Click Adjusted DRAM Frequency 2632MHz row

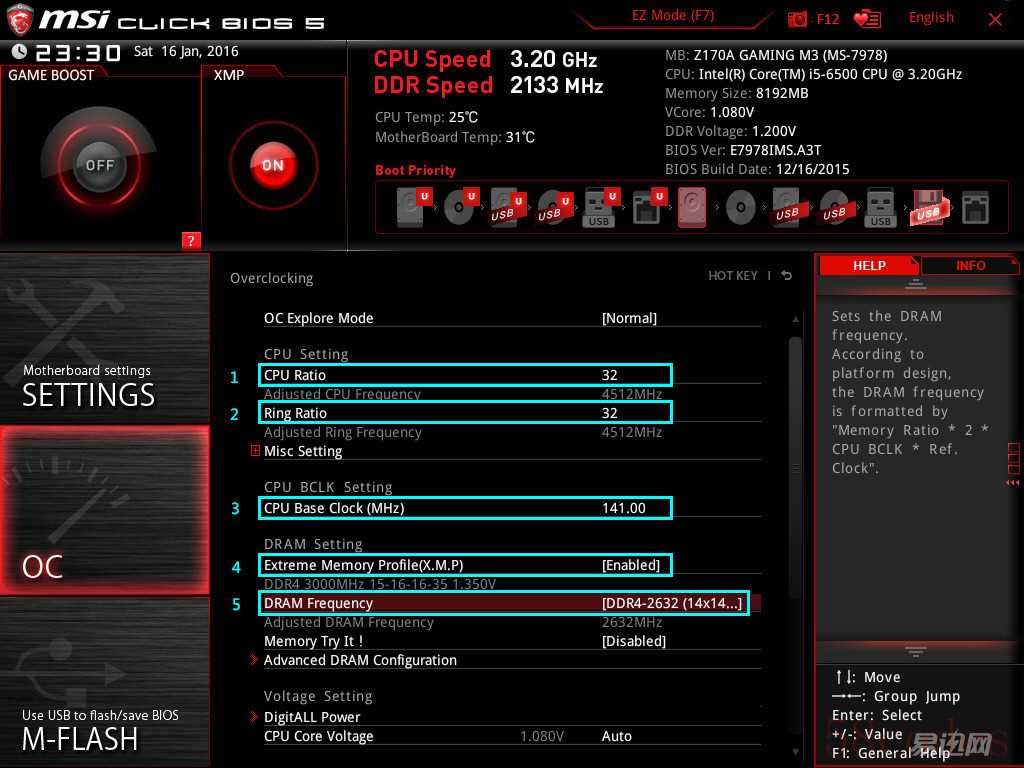(x=463, y=622)
